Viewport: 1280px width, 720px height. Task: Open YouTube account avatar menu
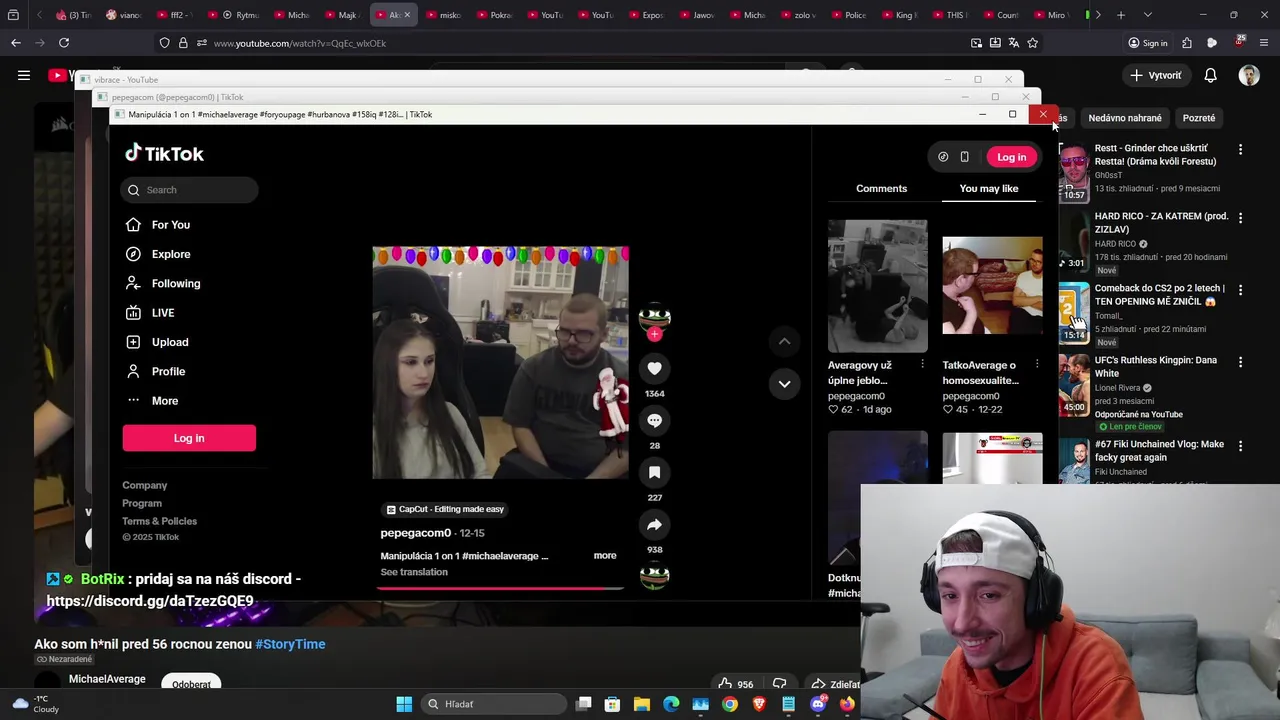pos(1249,75)
